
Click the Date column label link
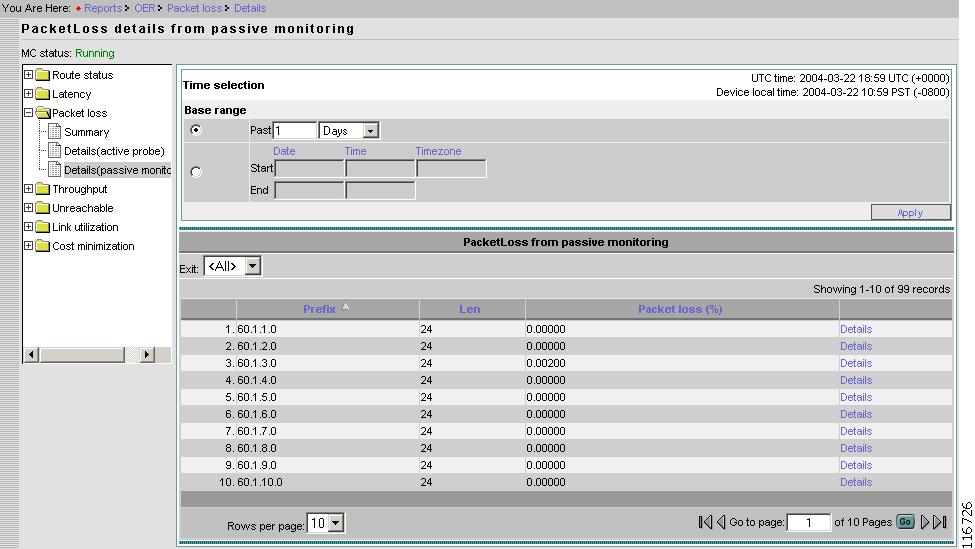pyautogui.click(x=284, y=151)
